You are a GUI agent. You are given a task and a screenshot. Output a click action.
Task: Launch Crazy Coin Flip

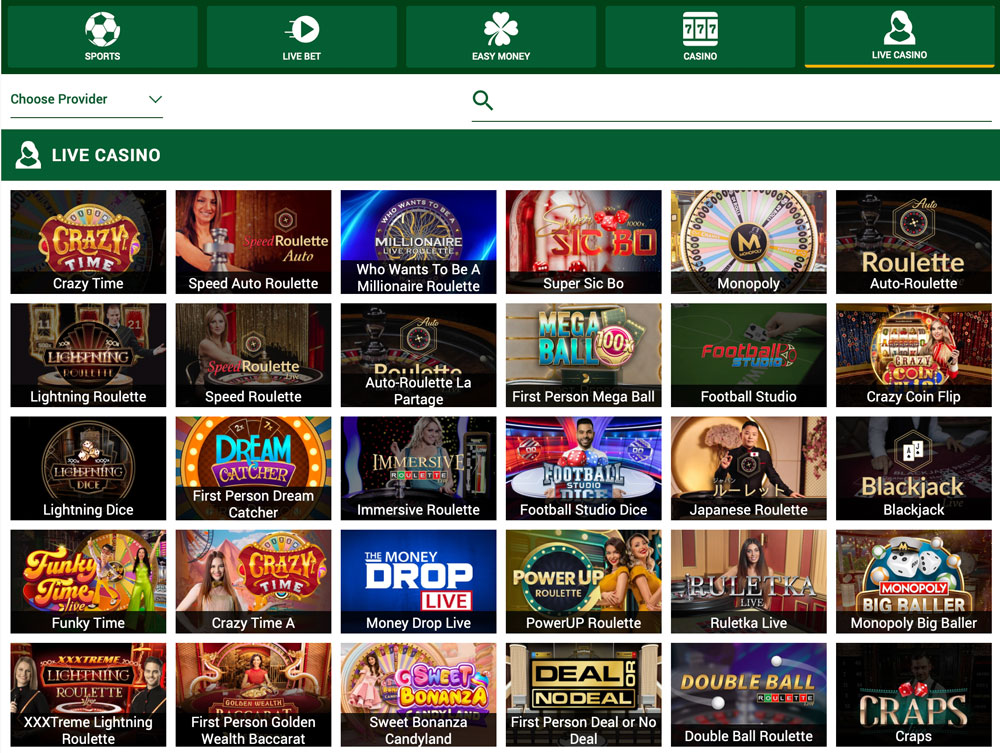tap(914, 355)
